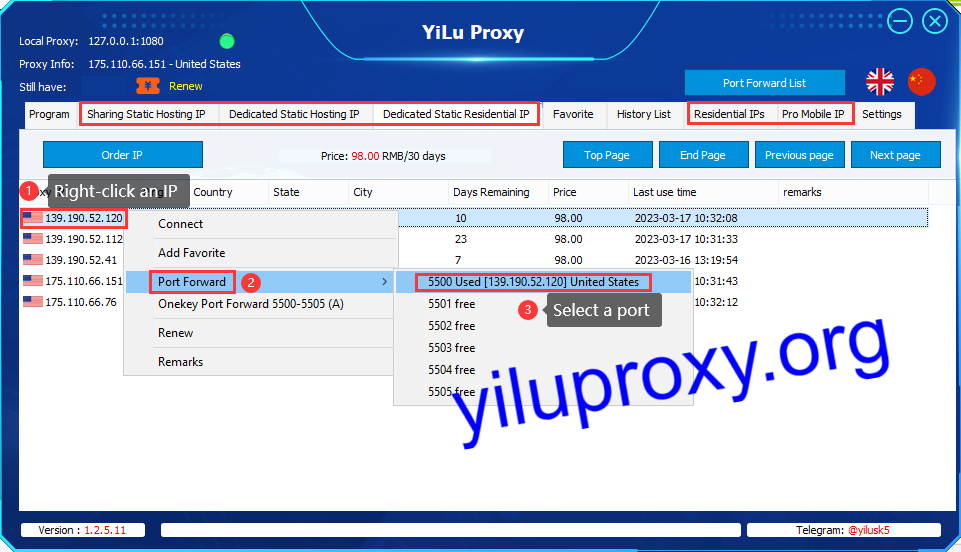961x552 pixels.
Task: Click the yellow Renew link
Action: tap(186, 86)
